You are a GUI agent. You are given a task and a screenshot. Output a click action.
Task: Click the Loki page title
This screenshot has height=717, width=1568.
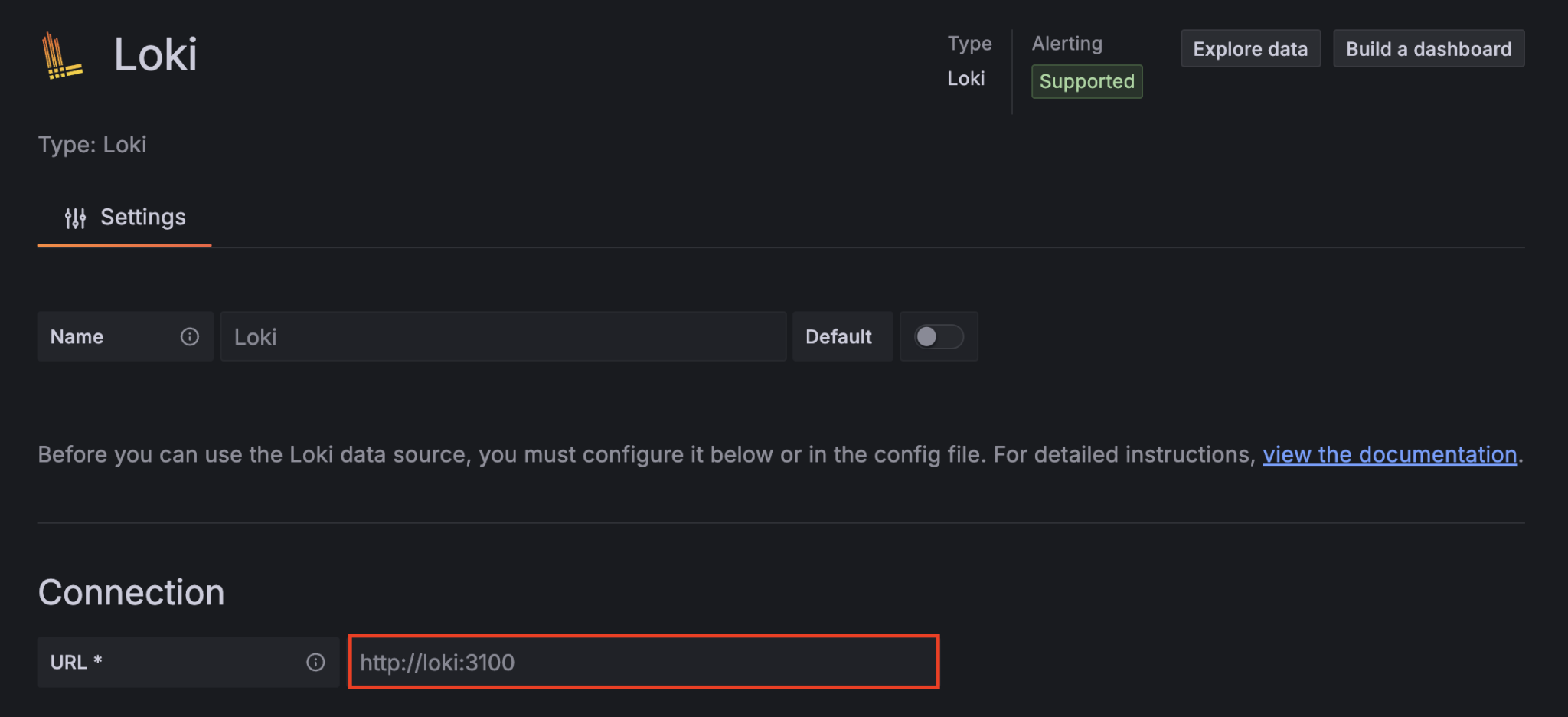point(155,54)
